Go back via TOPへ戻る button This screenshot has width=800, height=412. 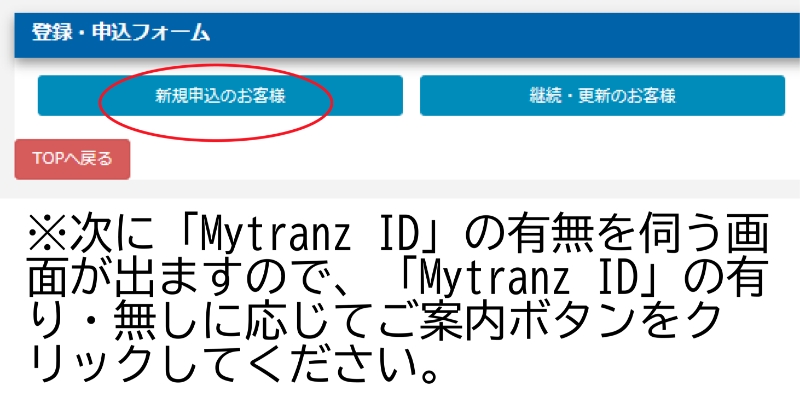pos(72,159)
